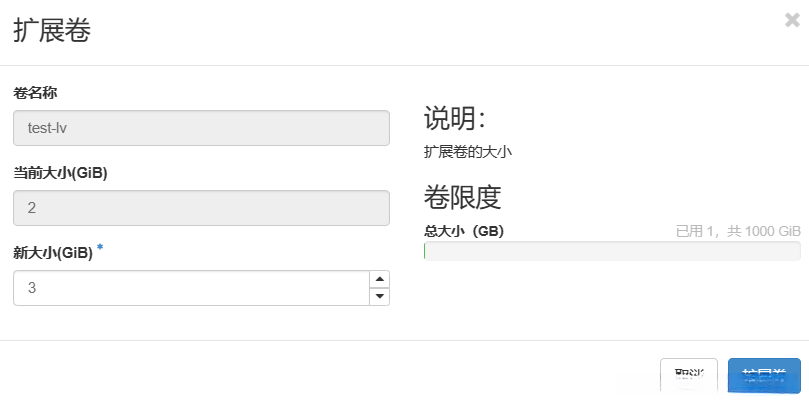Click the 总大小 (GB) label

click(x=464, y=231)
